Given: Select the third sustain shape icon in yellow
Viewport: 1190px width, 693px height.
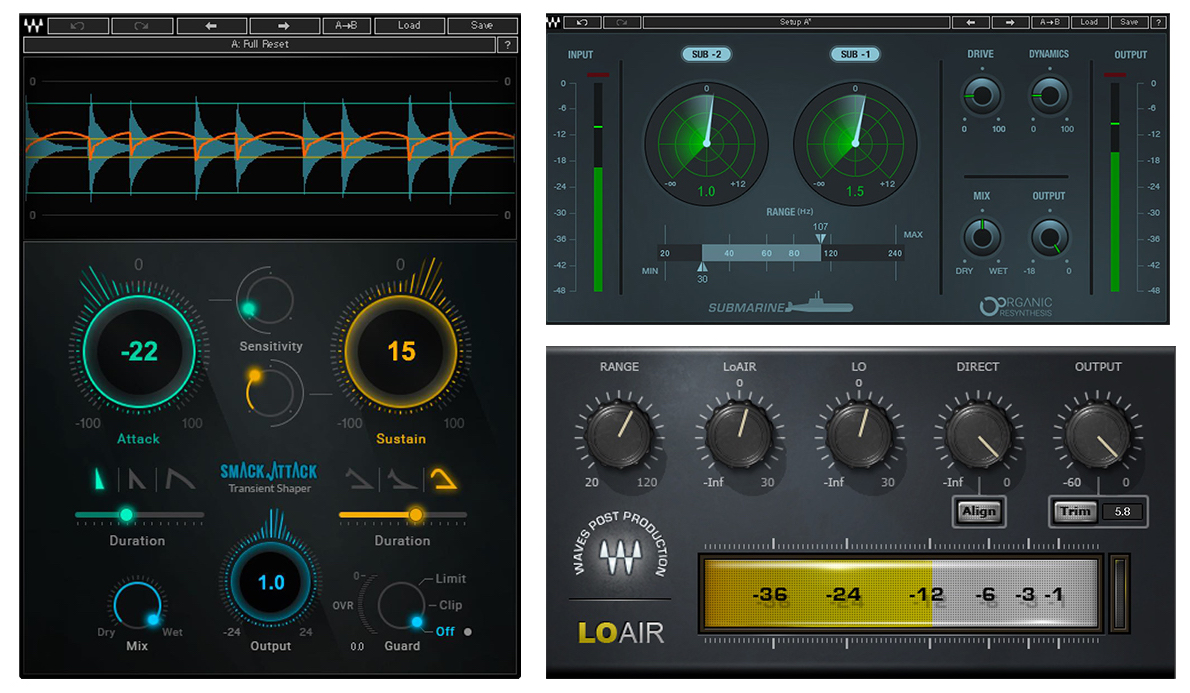Looking at the screenshot, I should (x=443, y=478).
